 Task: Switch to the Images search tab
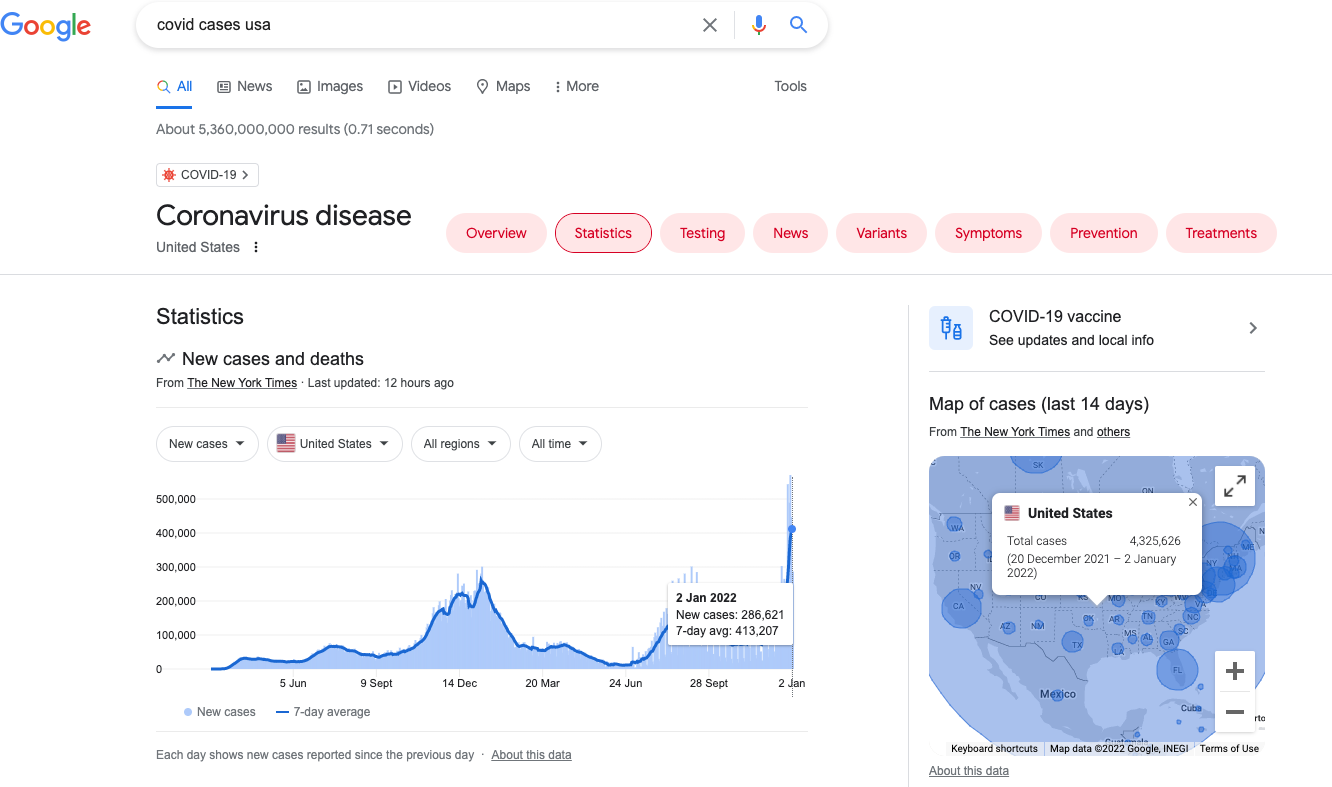330,87
